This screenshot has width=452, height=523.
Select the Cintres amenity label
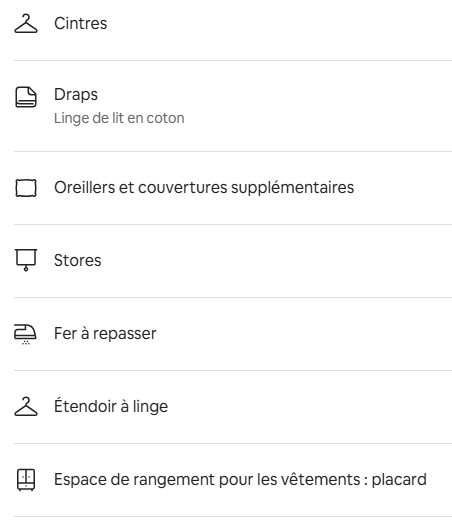point(81,23)
